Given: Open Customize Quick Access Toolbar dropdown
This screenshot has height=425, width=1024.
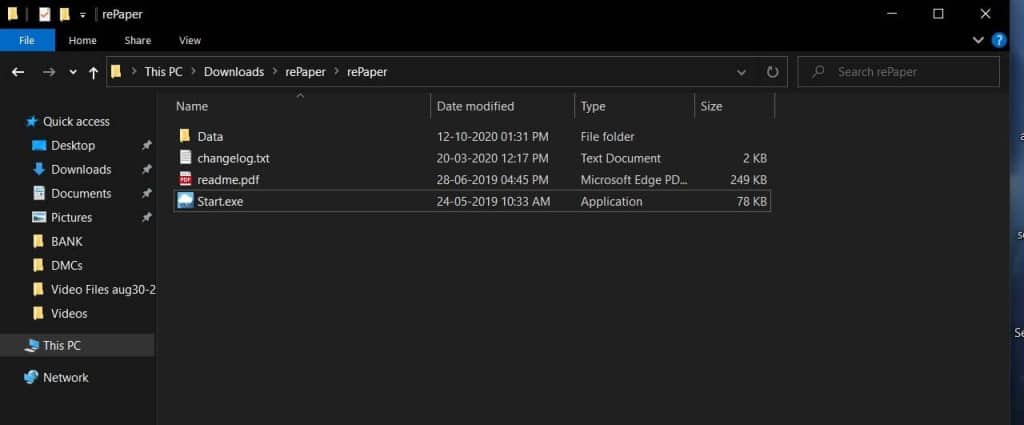Looking at the screenshot, I should click(82, 15).
